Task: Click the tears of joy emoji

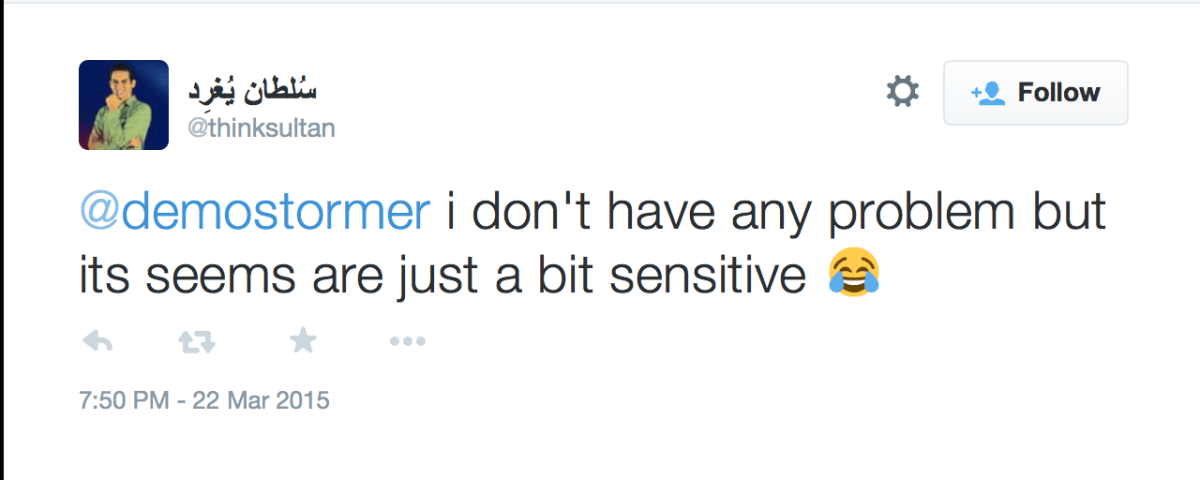Action: 853,274
